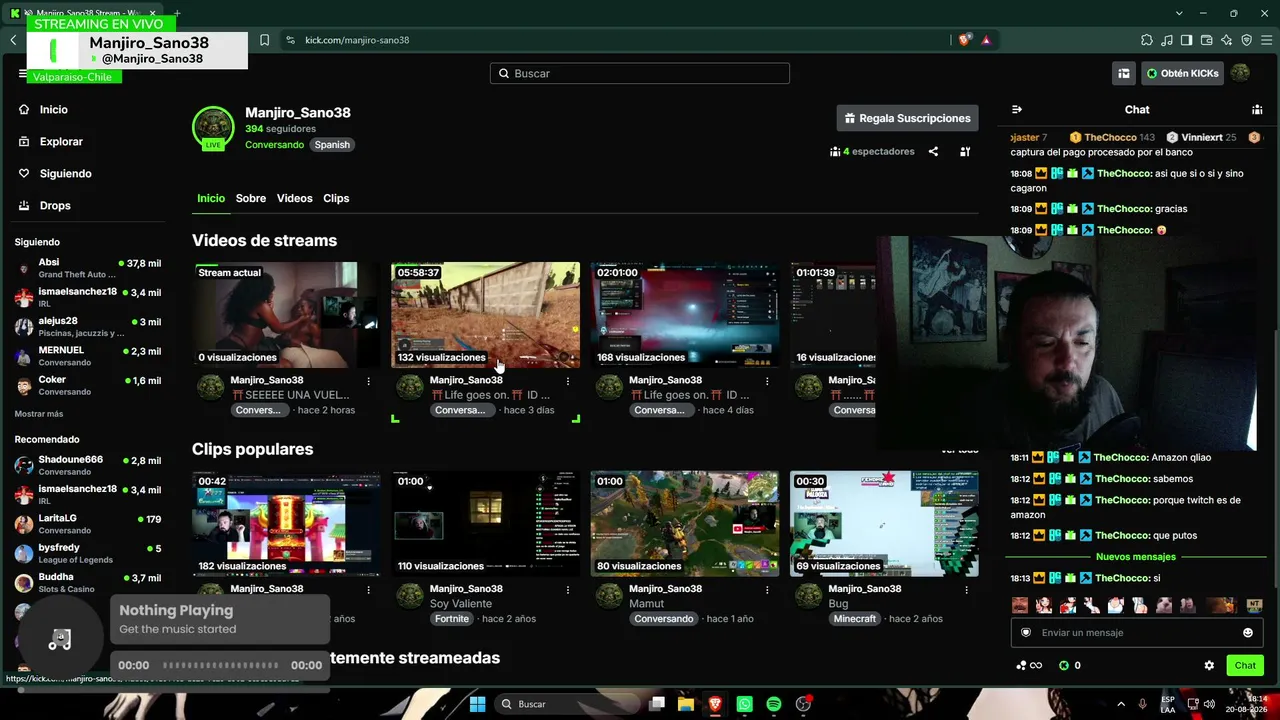Open the Stream actual video thumbnail
Image resolution: width=1280 pixels, height=720 pixels.
click(286, 315)
